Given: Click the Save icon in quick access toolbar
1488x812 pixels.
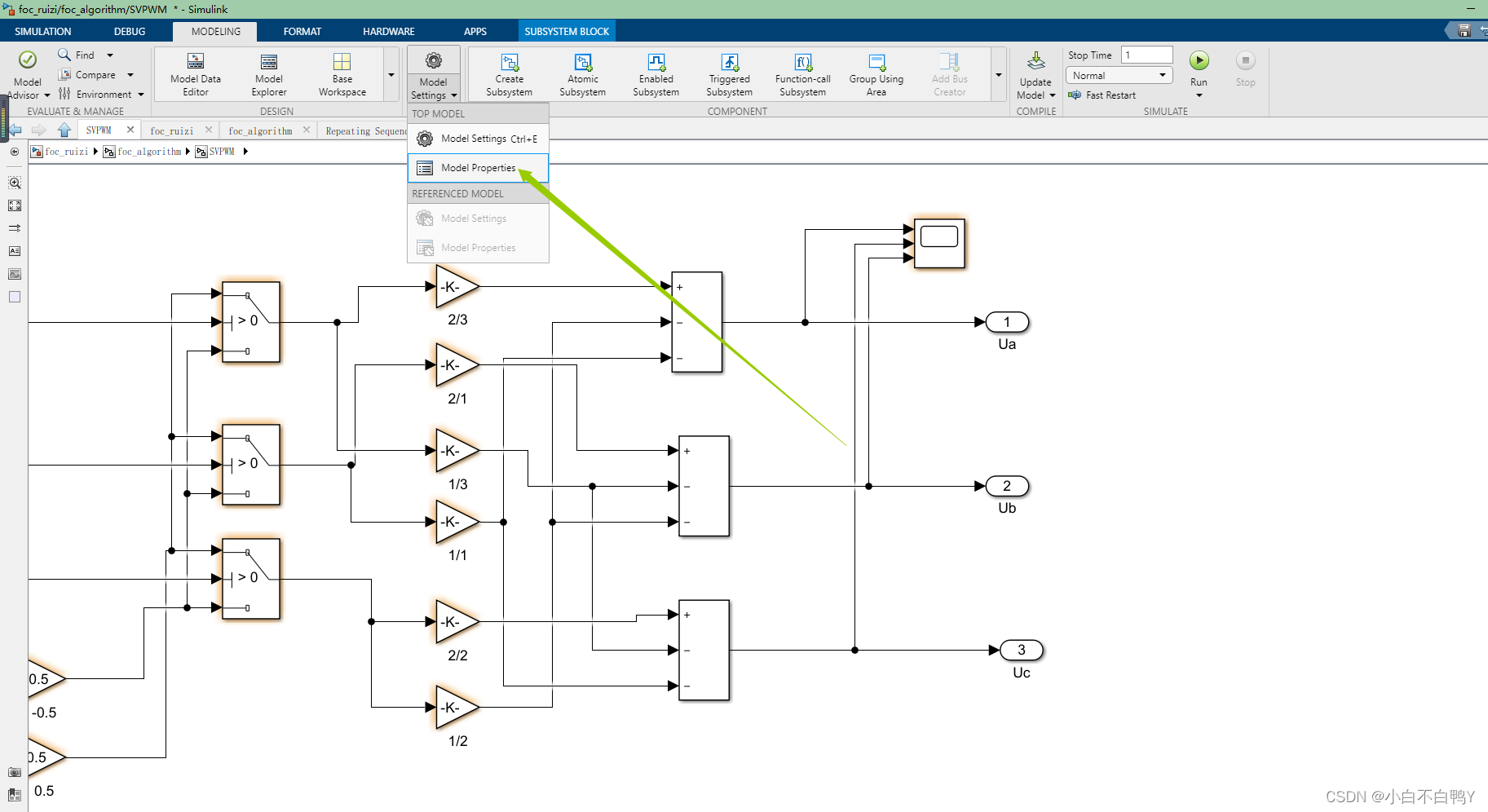Looking at the screenshot, I should (x=1464, y=31).
